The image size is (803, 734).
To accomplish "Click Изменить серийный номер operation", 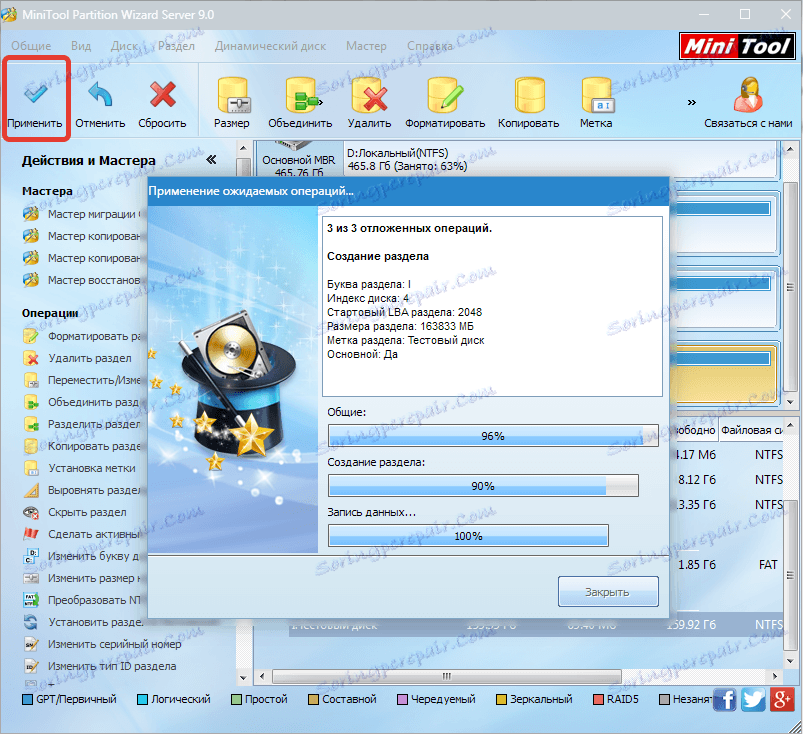I will [114, 644].
